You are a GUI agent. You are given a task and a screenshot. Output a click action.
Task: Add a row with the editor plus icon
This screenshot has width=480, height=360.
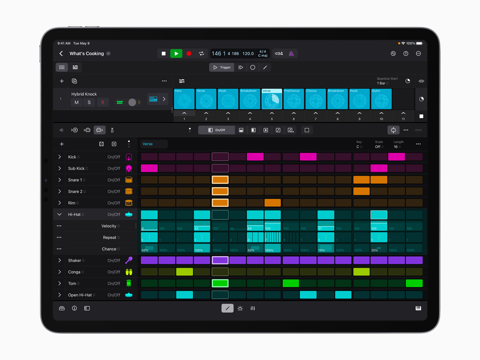click(61, 144)
